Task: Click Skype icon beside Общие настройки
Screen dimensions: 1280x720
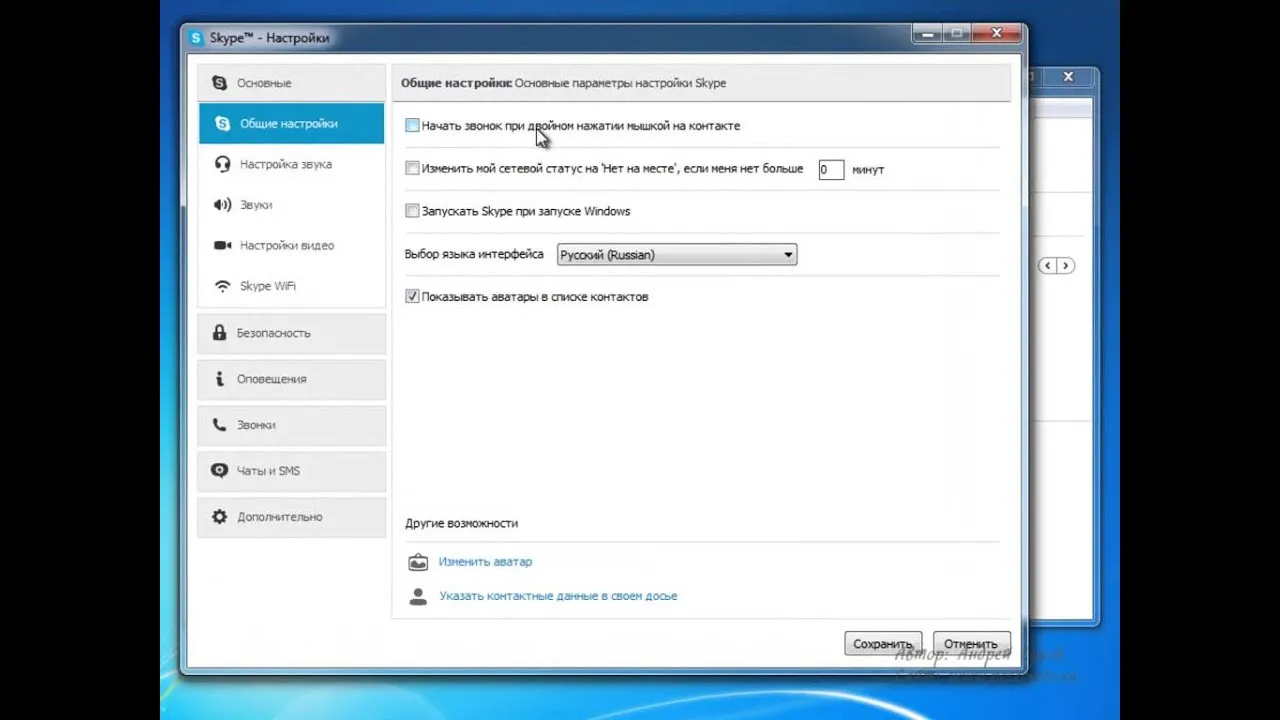Action: click(x=222, y=124)
